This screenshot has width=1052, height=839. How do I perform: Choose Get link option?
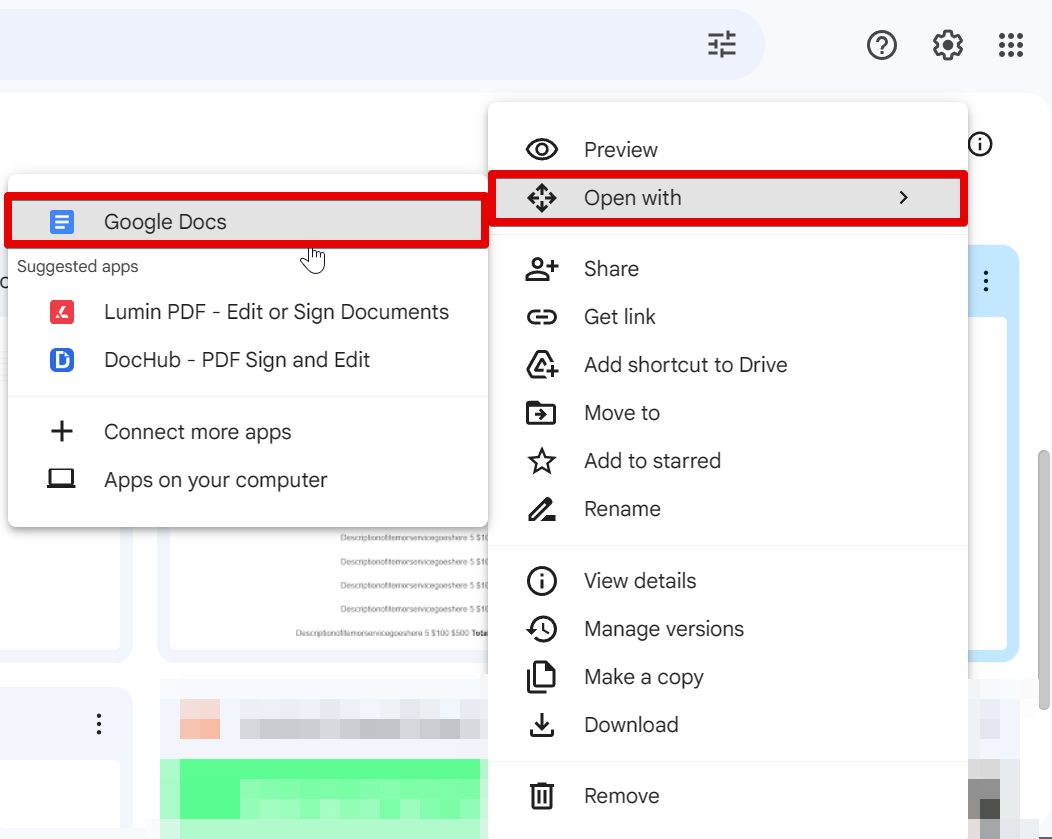619,317
